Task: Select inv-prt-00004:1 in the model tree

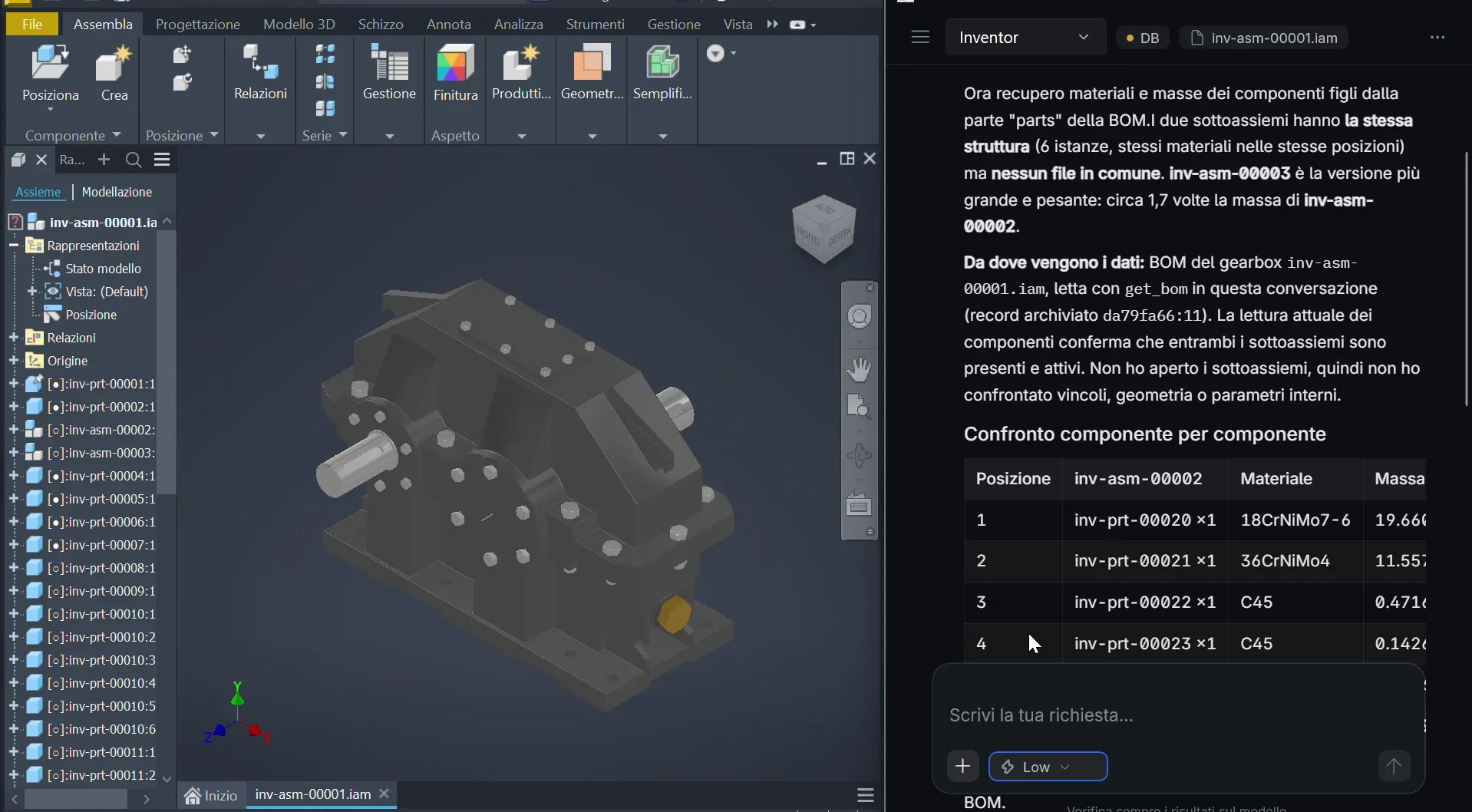Action: [101, 476]
